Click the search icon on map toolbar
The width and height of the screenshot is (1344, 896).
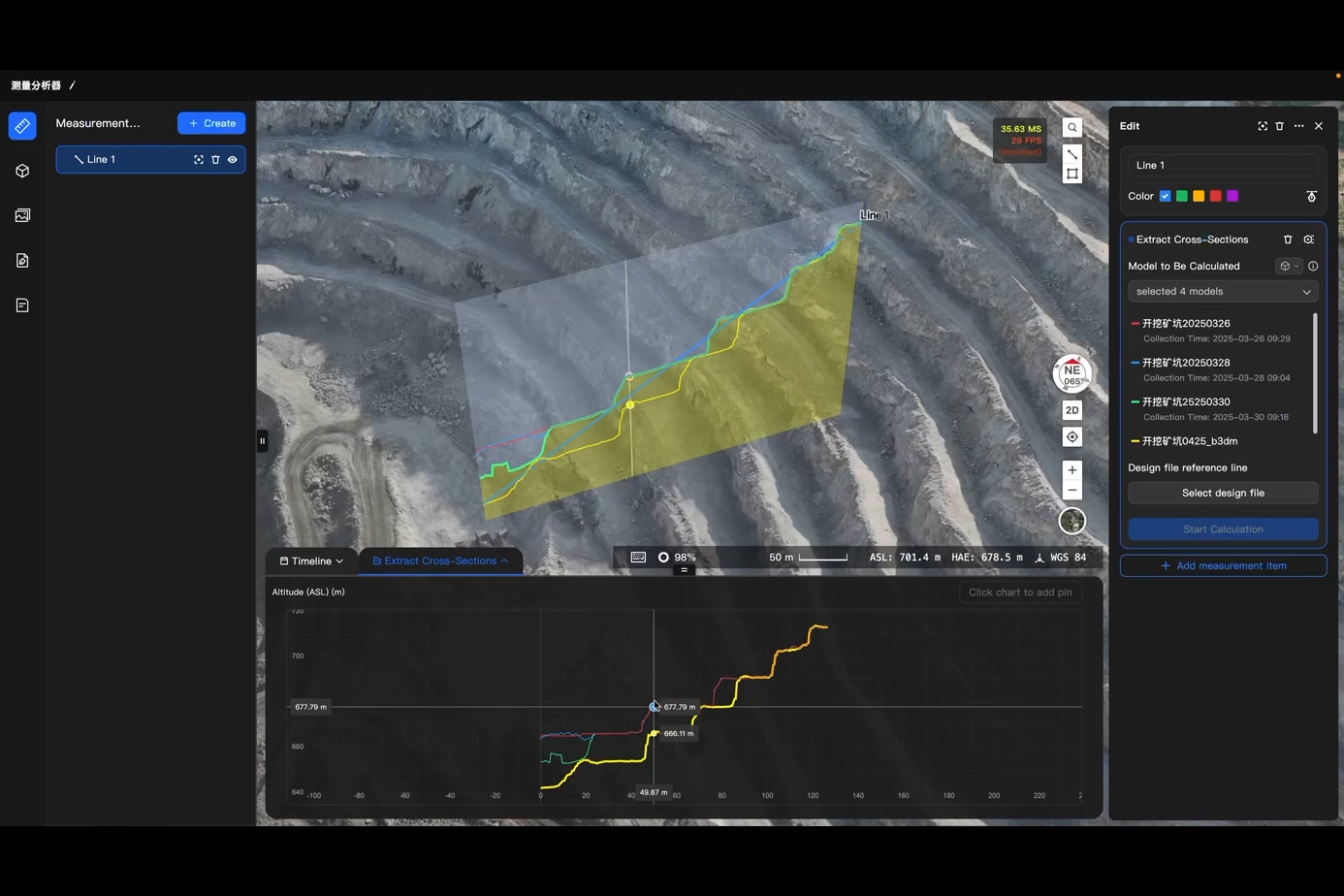click(x=1072, y=127)
